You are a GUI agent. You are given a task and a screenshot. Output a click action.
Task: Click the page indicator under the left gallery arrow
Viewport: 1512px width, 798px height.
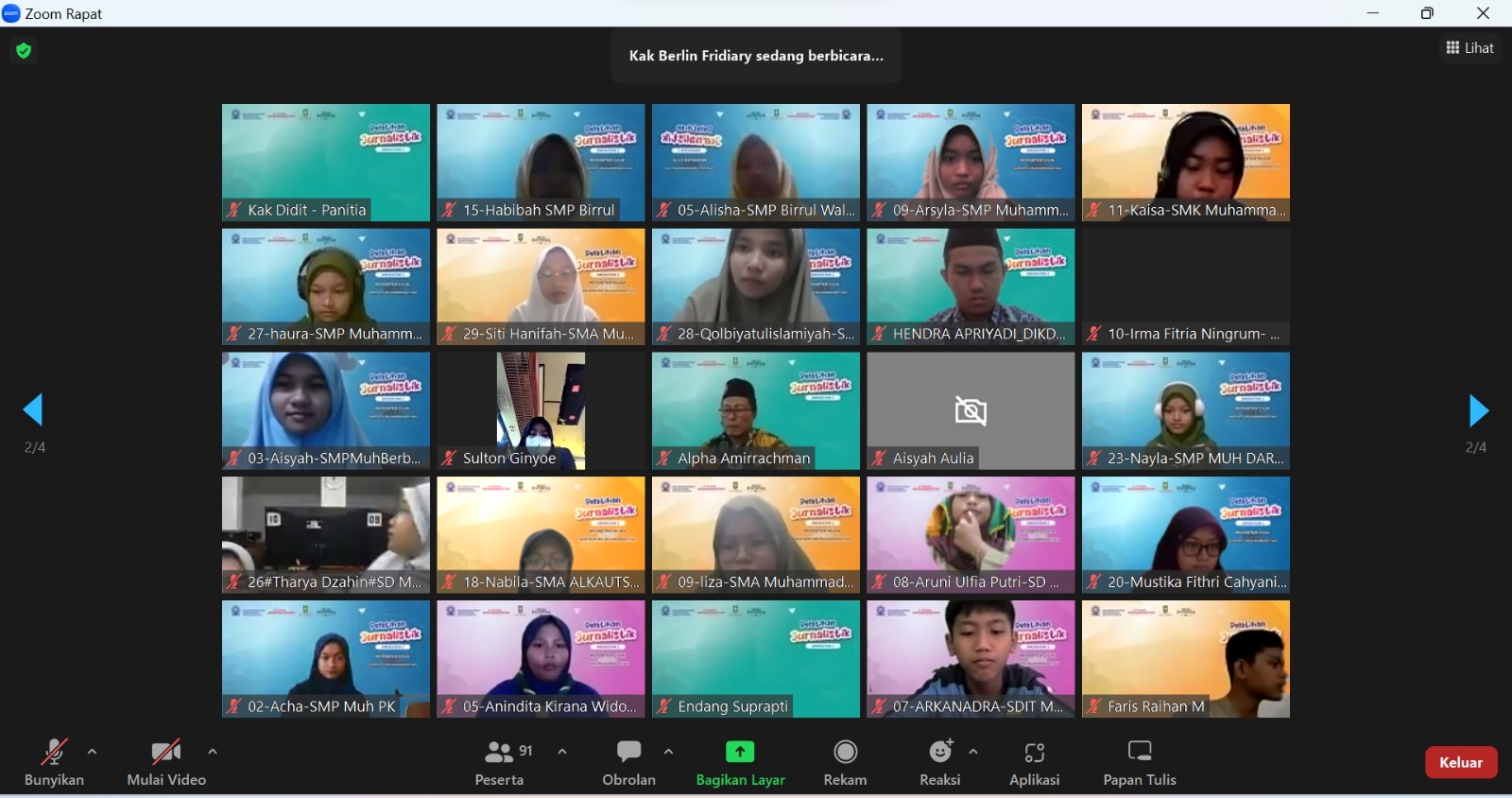click(35, 447)
